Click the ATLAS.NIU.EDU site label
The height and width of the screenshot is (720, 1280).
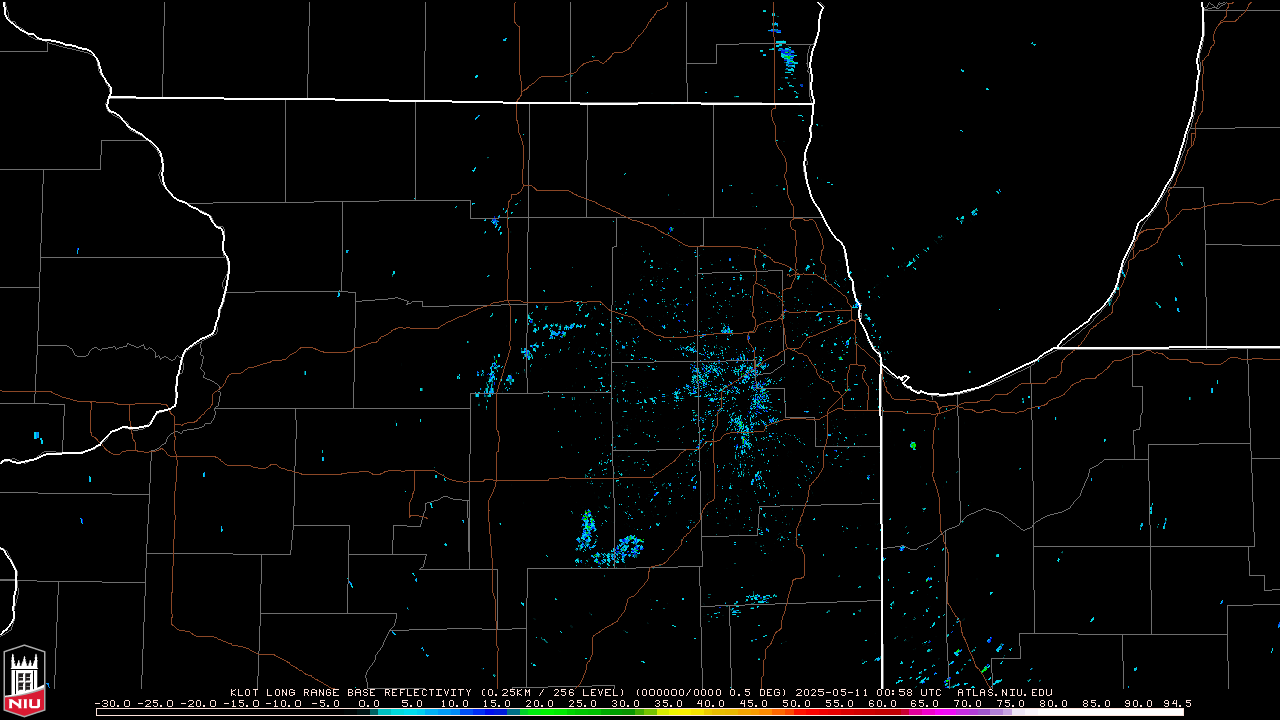[x=1004, y=692]
